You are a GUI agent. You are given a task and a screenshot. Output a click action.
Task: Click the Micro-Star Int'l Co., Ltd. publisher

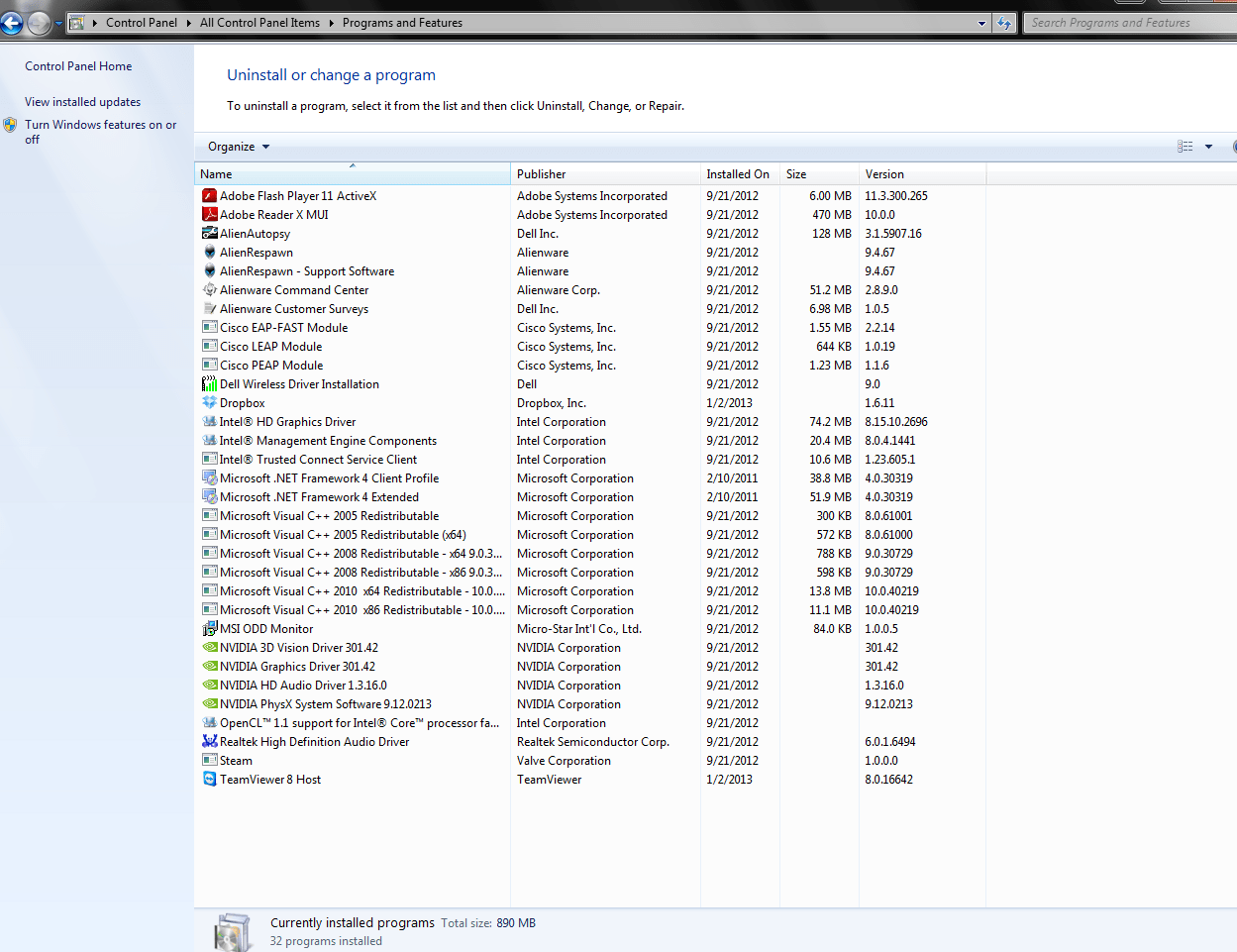coord(579,629)
